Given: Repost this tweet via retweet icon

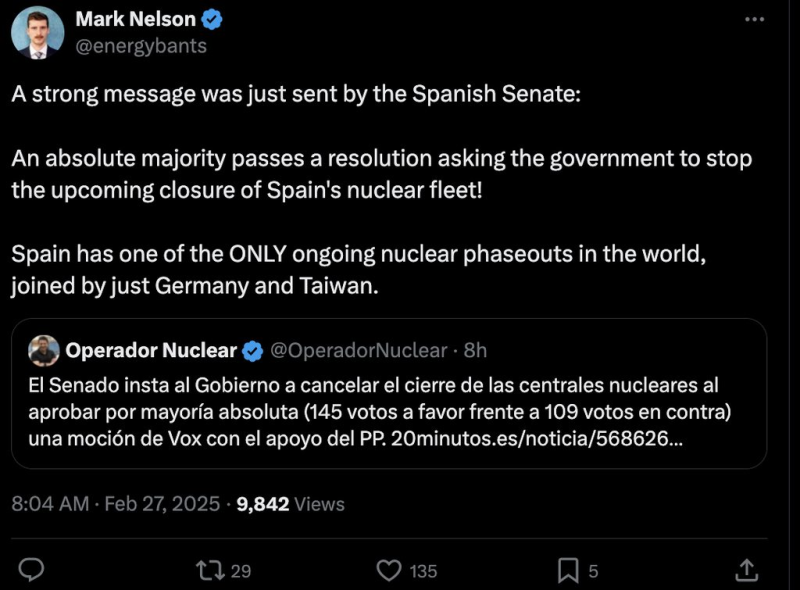Looking at the screenshot, I should coord(210,570).
